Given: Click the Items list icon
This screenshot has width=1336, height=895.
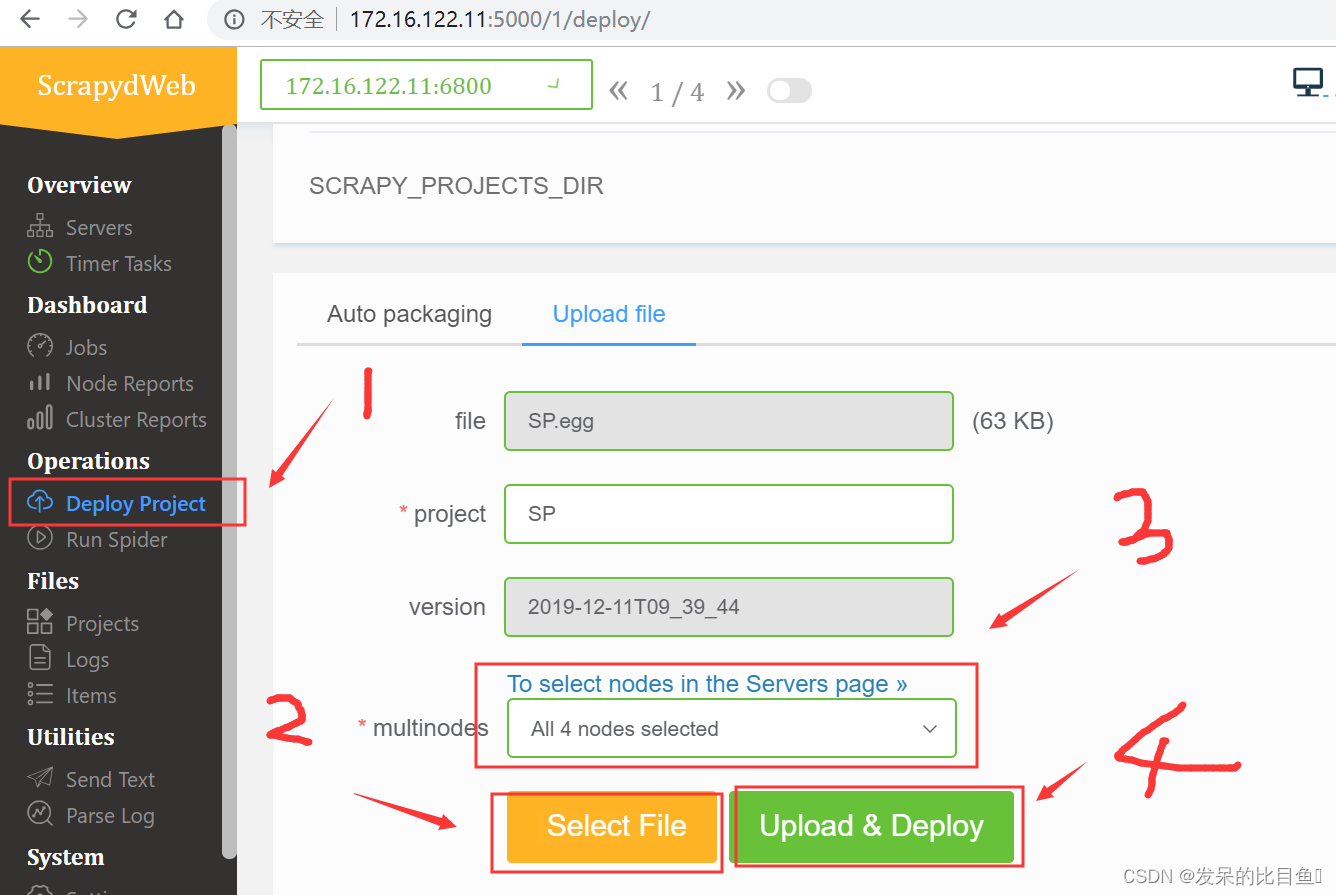Looking at the screenshot, I should point(39,695).
